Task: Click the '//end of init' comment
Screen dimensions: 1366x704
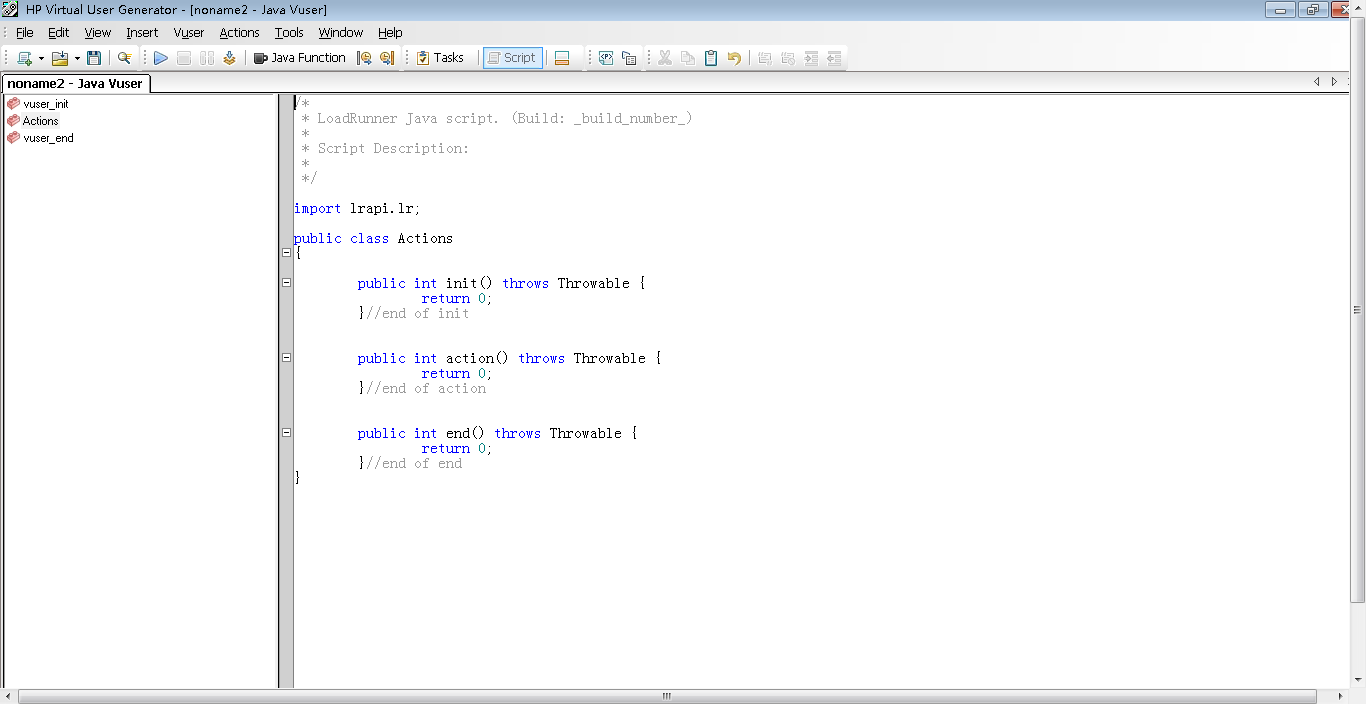Action: 418,314
